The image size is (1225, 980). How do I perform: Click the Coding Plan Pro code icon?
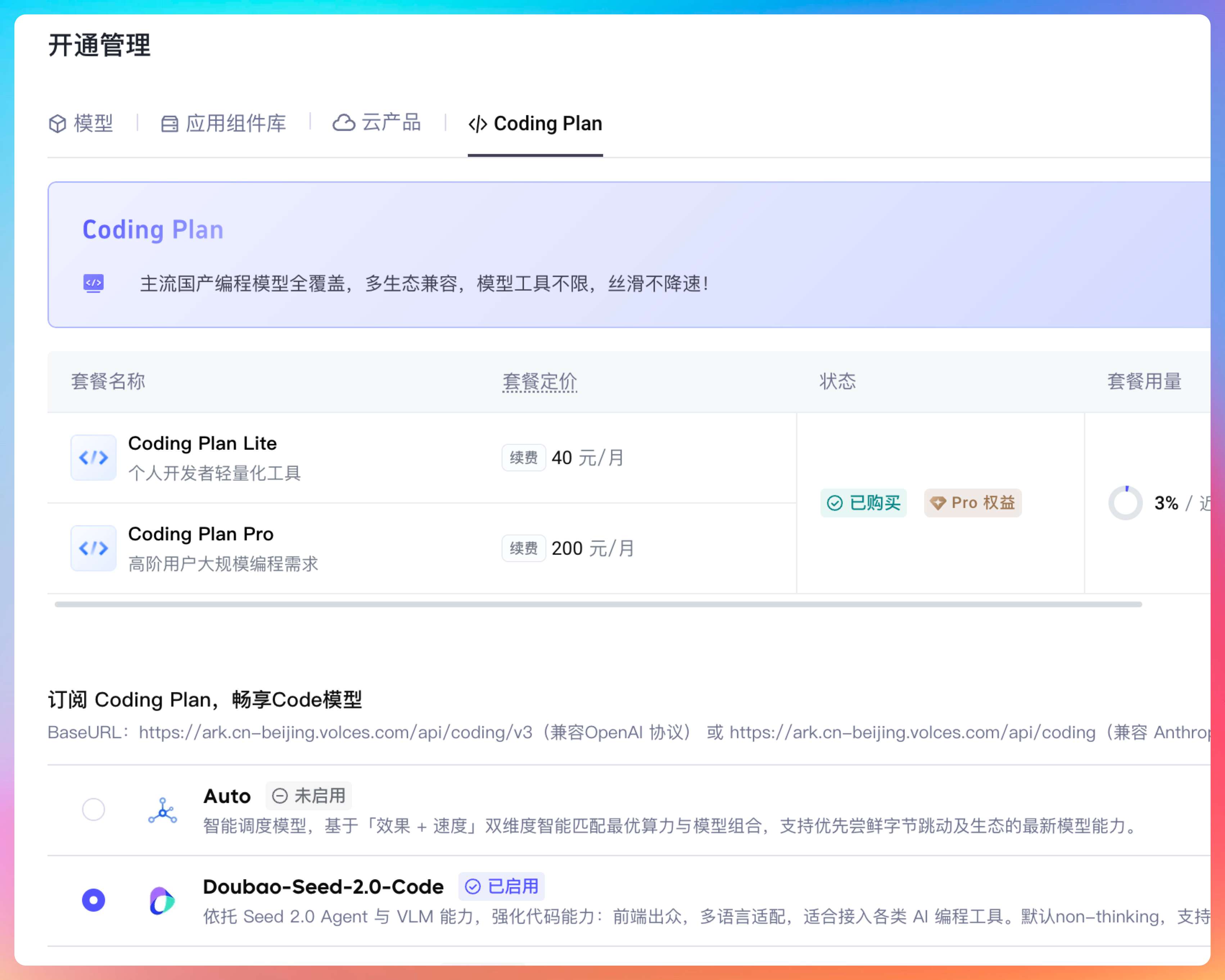[x=93, y=548]
